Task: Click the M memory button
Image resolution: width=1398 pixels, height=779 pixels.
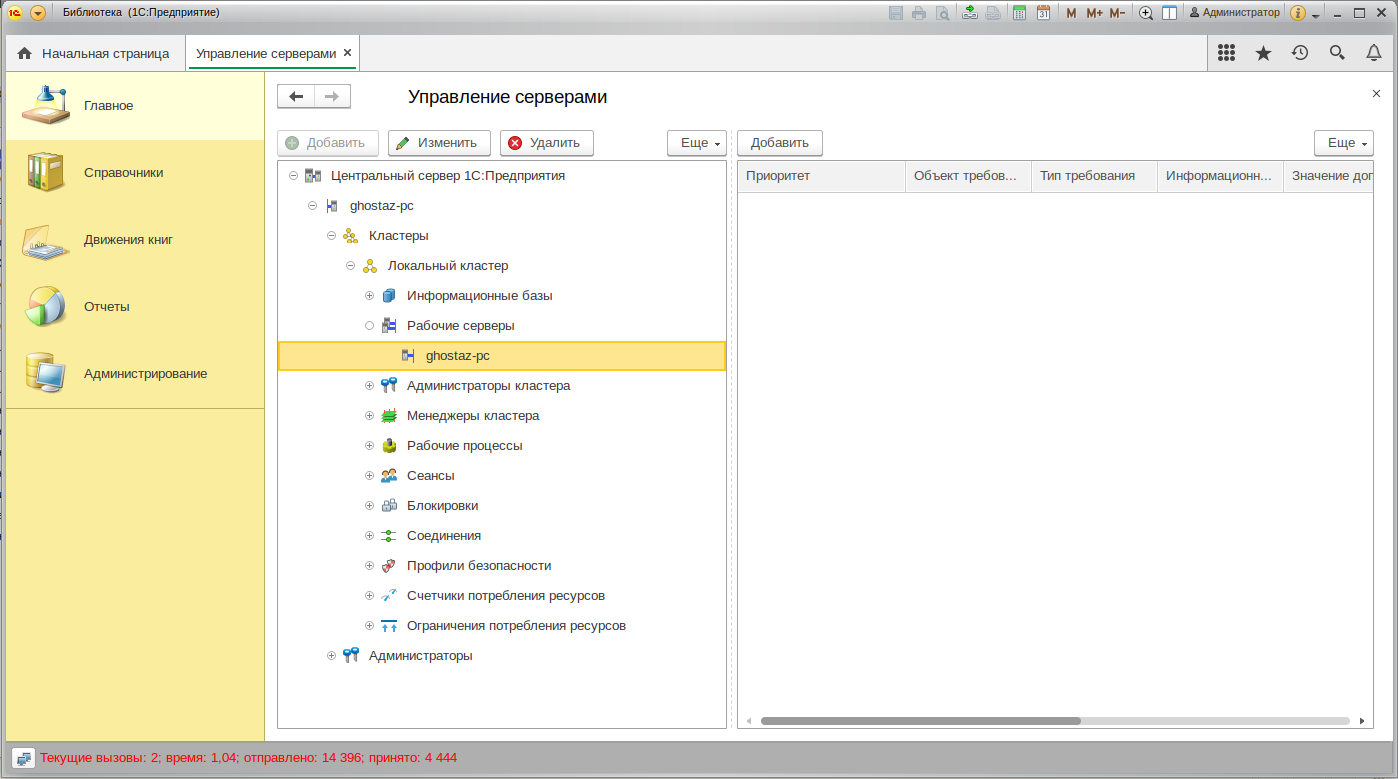Action: 1071,13
